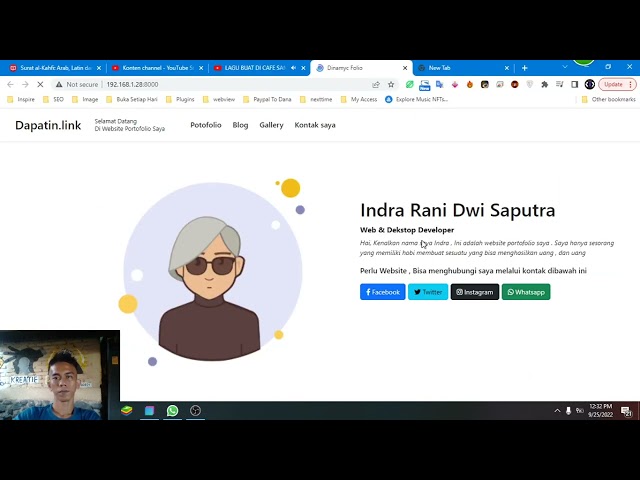This screenshot has height=480, width=640.
Task: Open the Plugins bookmarks folder
Action: [180, 99]
